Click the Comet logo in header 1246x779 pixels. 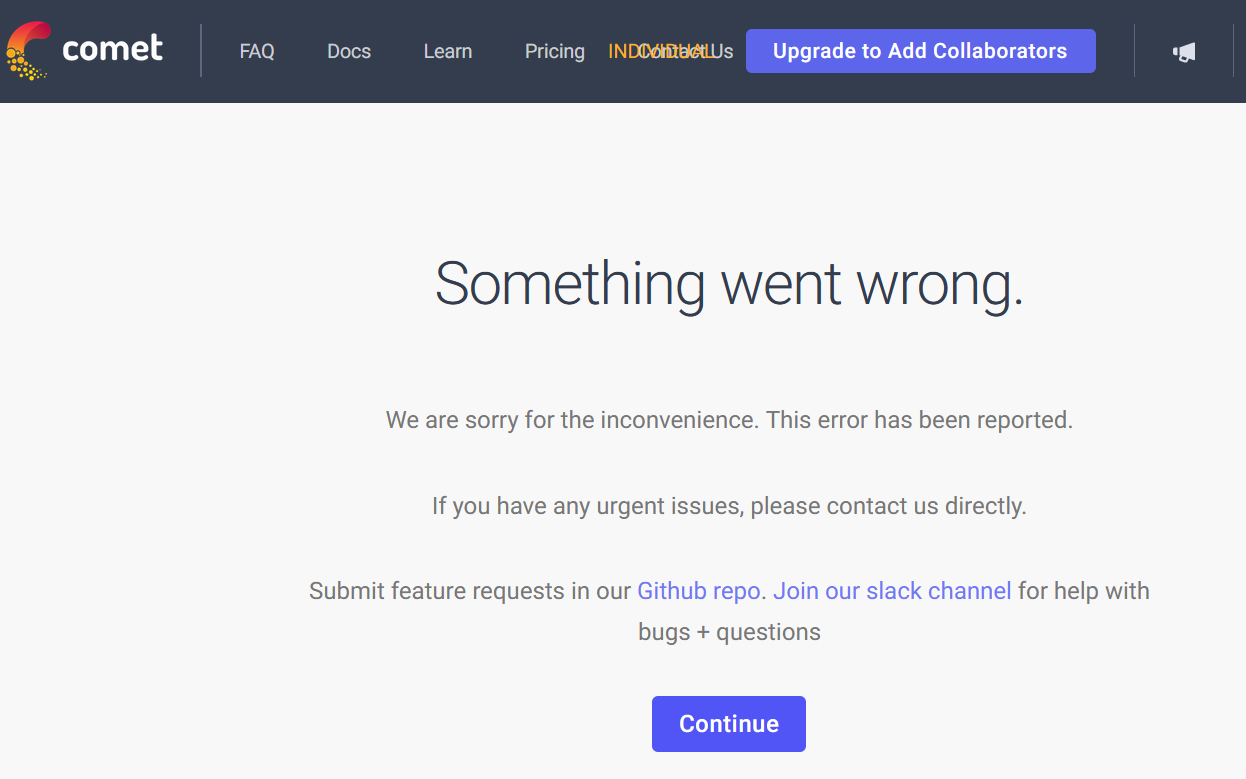[x=84, y=50]
